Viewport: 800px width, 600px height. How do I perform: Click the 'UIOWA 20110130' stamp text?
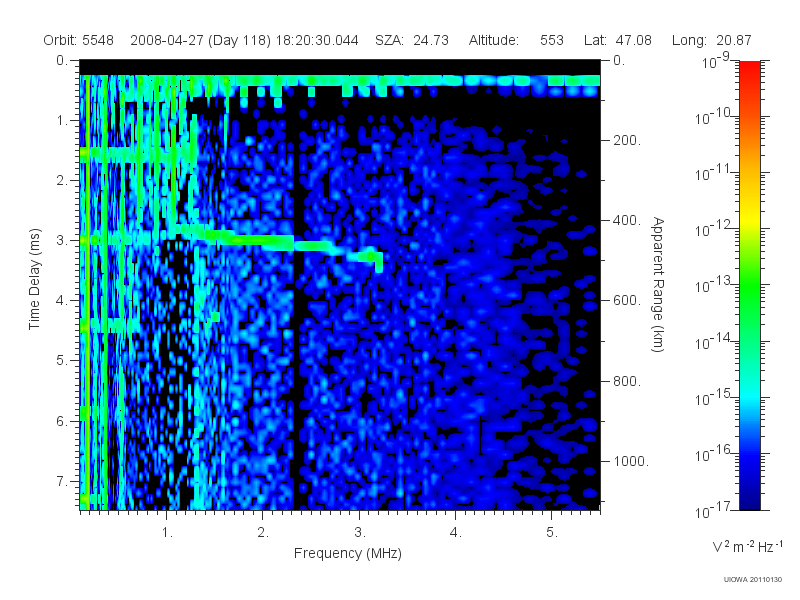[x=753, y=580]
